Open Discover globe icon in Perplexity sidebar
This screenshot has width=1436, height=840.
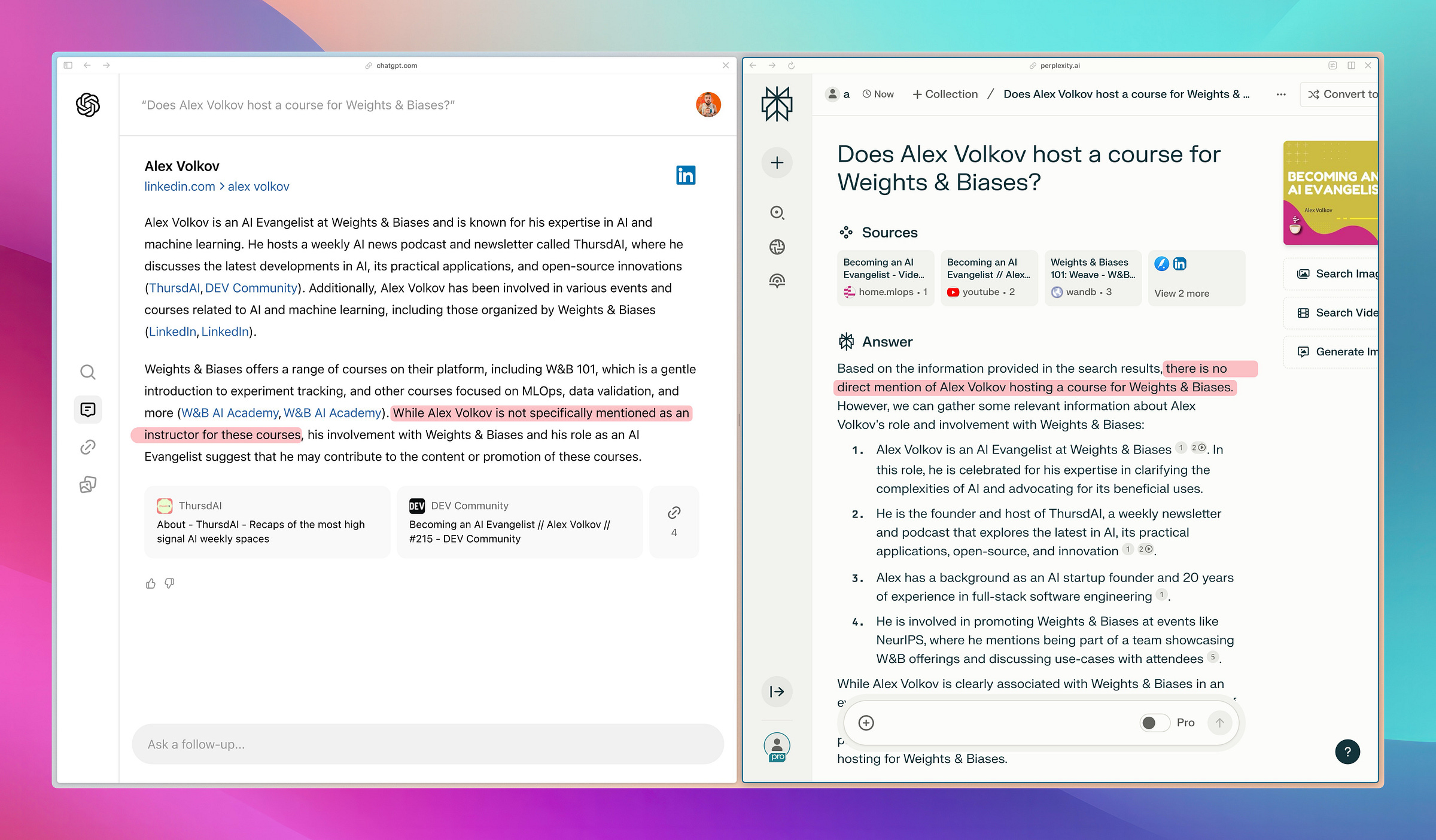tap(777, 246)
